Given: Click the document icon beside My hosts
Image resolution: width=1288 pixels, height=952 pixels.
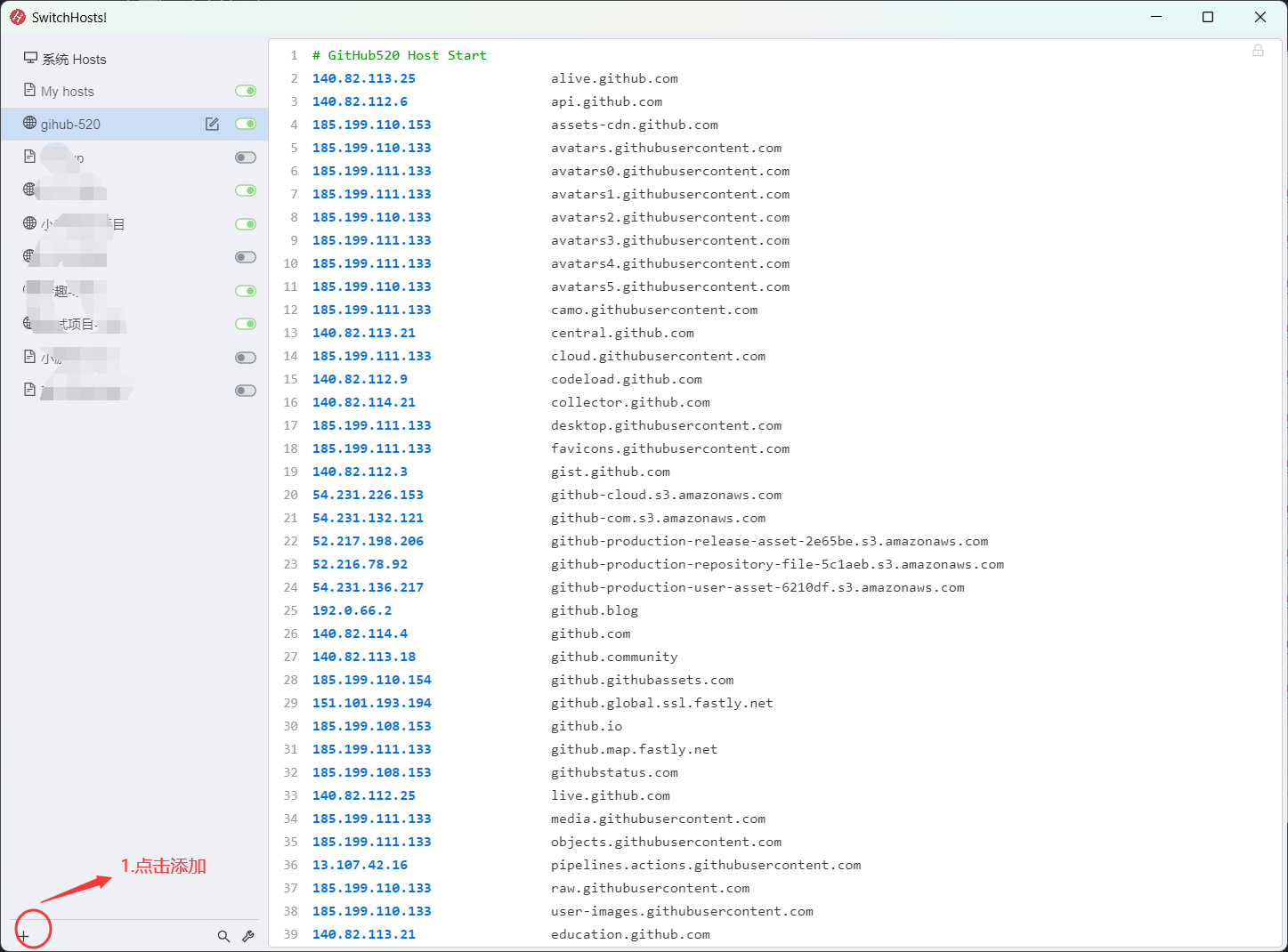Looking at the screenshot, I should click(29, 90).
